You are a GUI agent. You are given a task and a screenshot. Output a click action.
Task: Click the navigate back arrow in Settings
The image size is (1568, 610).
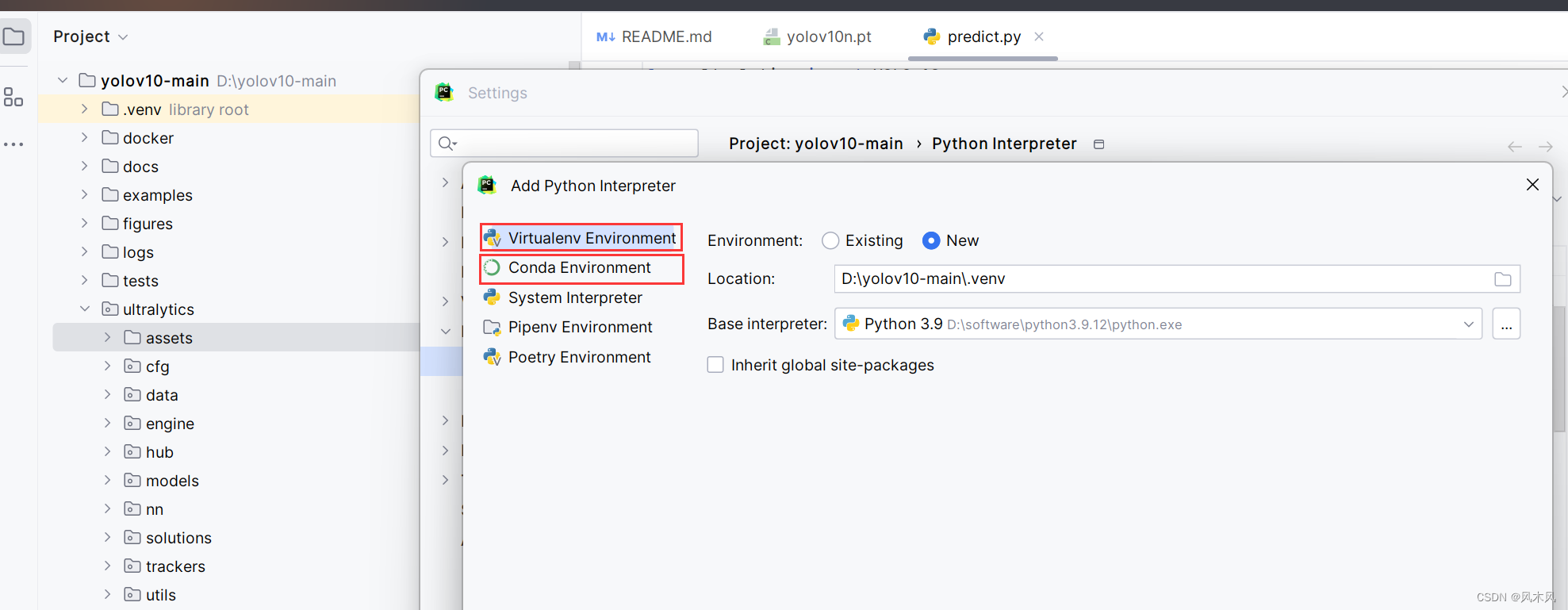pyautogui.click(x=1515, y=147)
